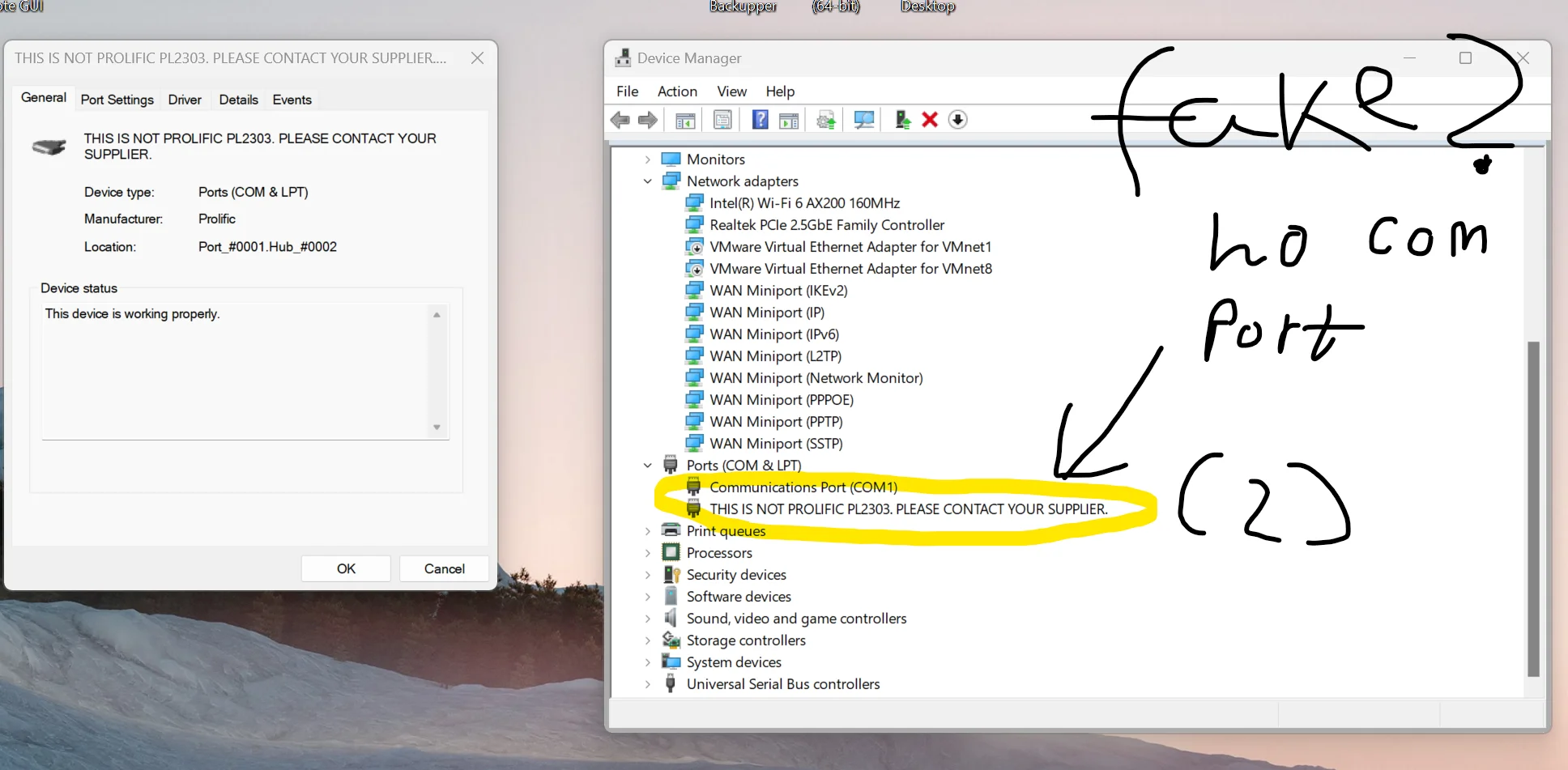Viewport: 1568px width, 770px height.
Task: Click the Device Manager vertical scrollbar
Action: 1532,508
